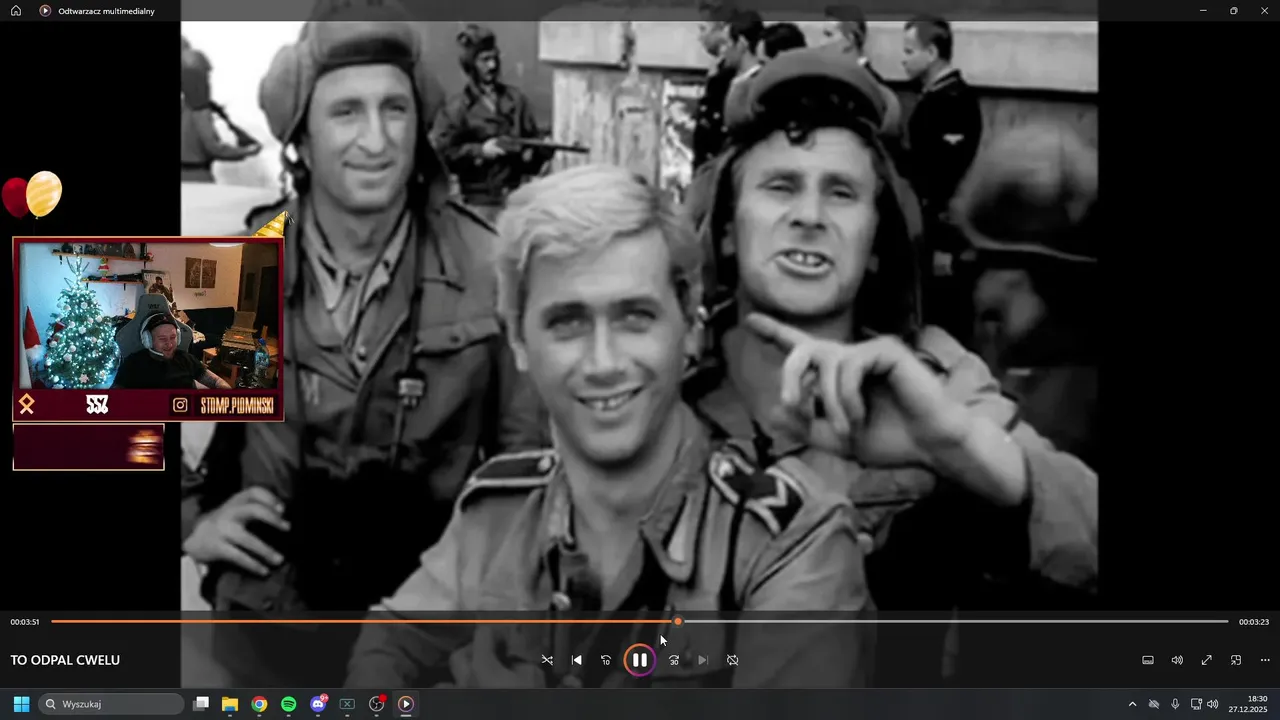Open OBS Studio from the taskbar

(x=377, y=704)
